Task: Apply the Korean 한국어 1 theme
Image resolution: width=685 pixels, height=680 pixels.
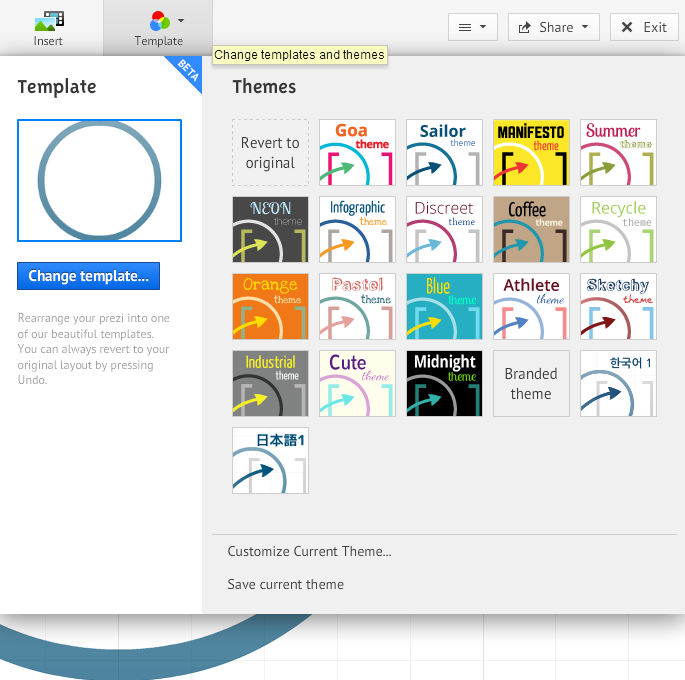Action: (618, 383)
